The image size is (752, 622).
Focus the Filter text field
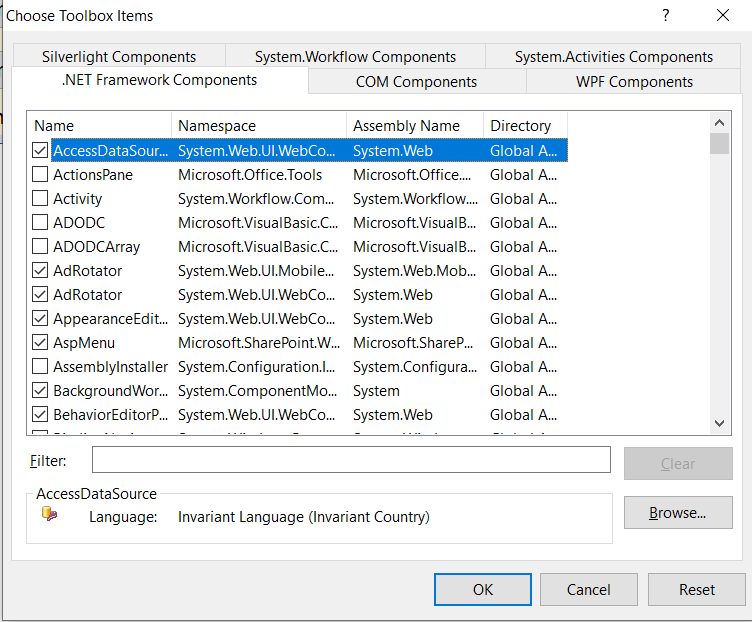tap(351, 459)
